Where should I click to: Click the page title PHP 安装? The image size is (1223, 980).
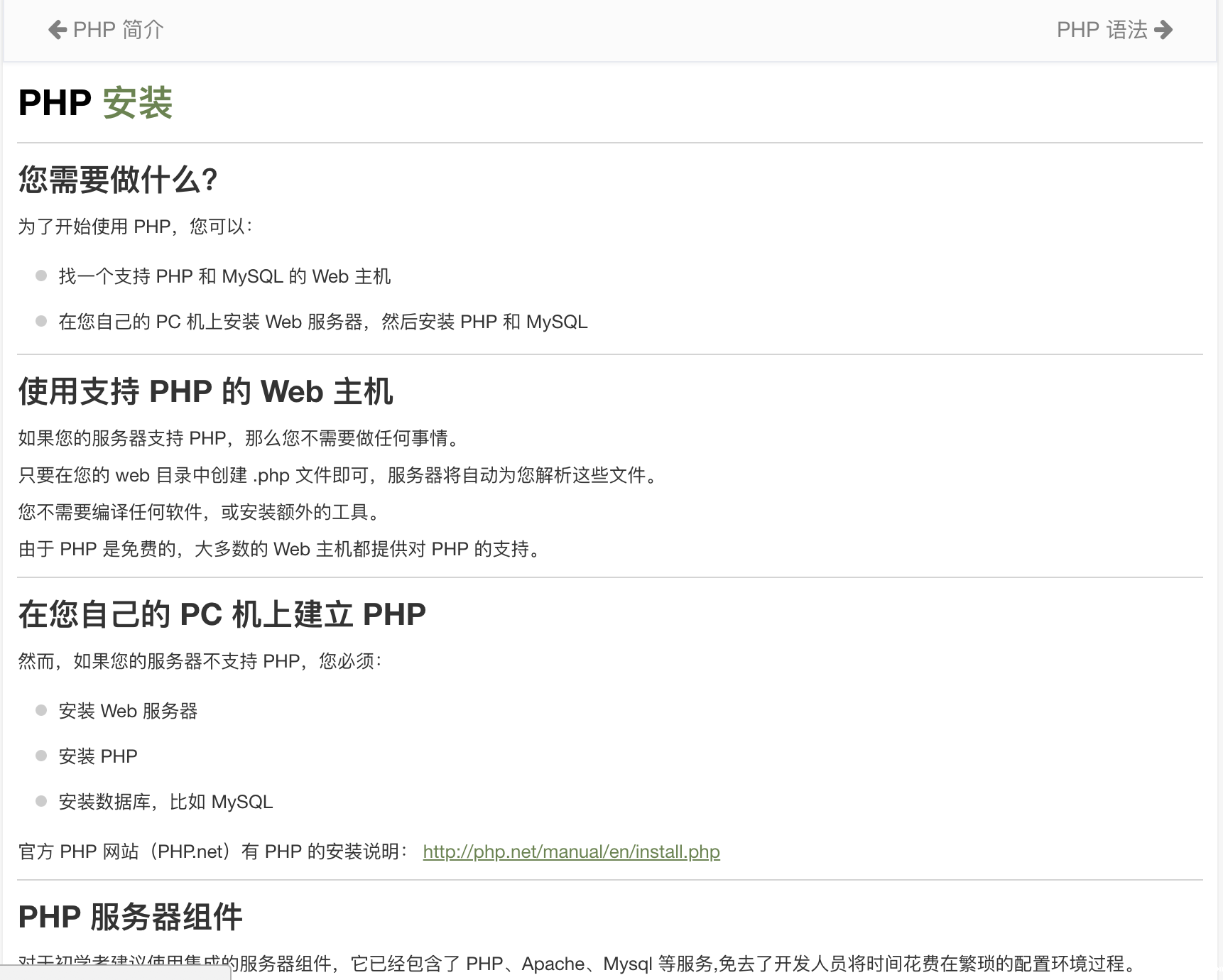(95, 103)
